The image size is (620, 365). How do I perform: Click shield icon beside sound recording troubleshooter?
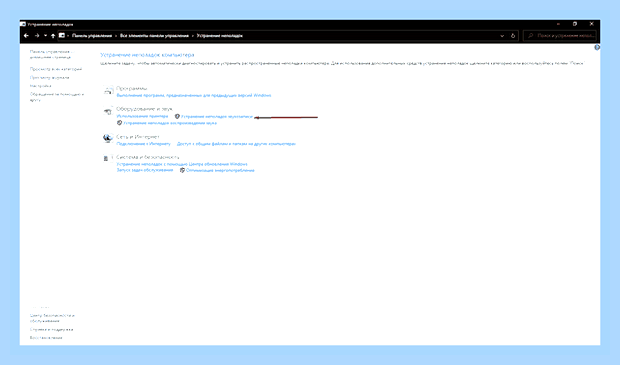pyautogui.click(x=177, y=117)
